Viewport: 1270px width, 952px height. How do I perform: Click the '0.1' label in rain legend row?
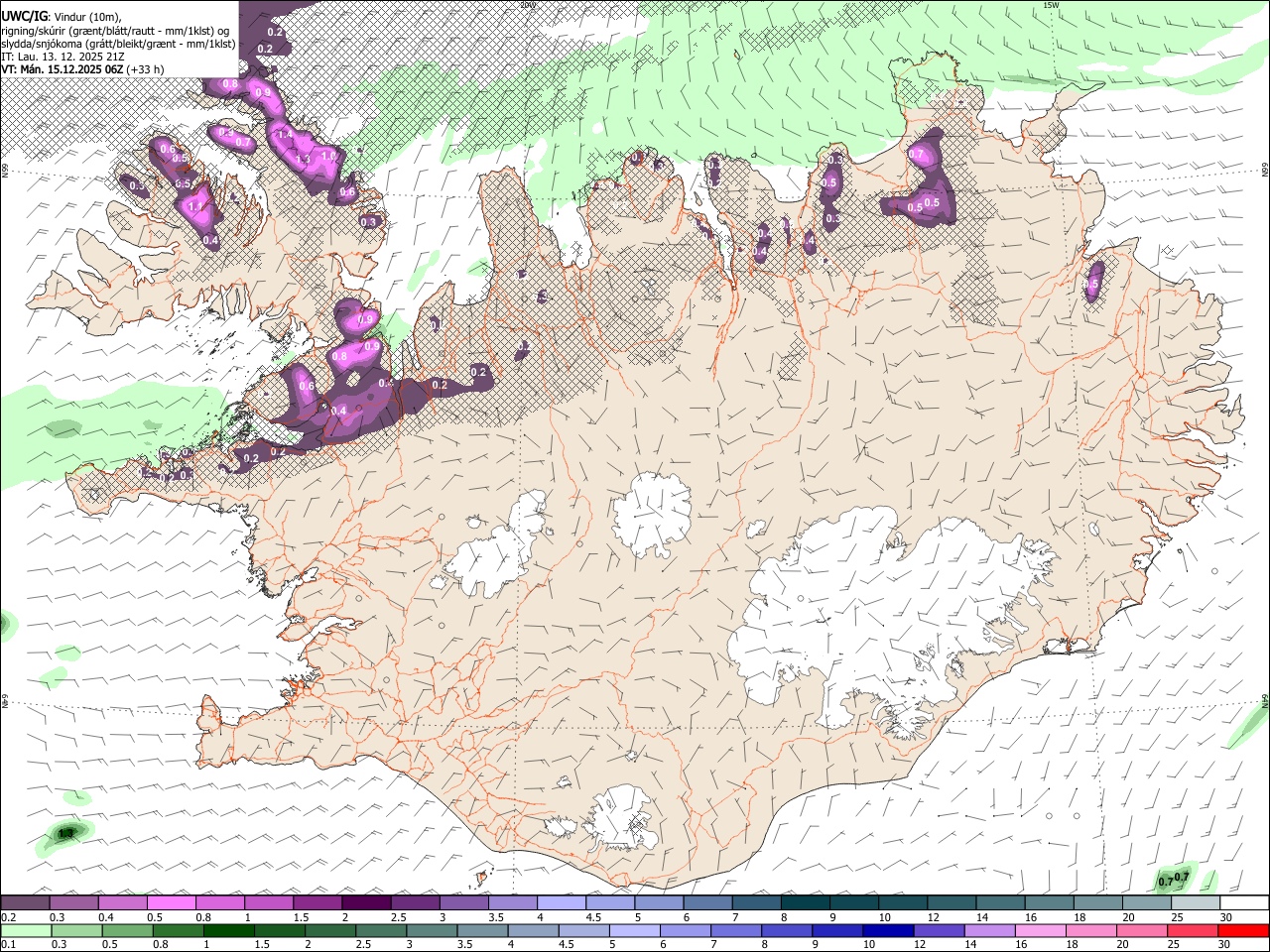(8, 945)
